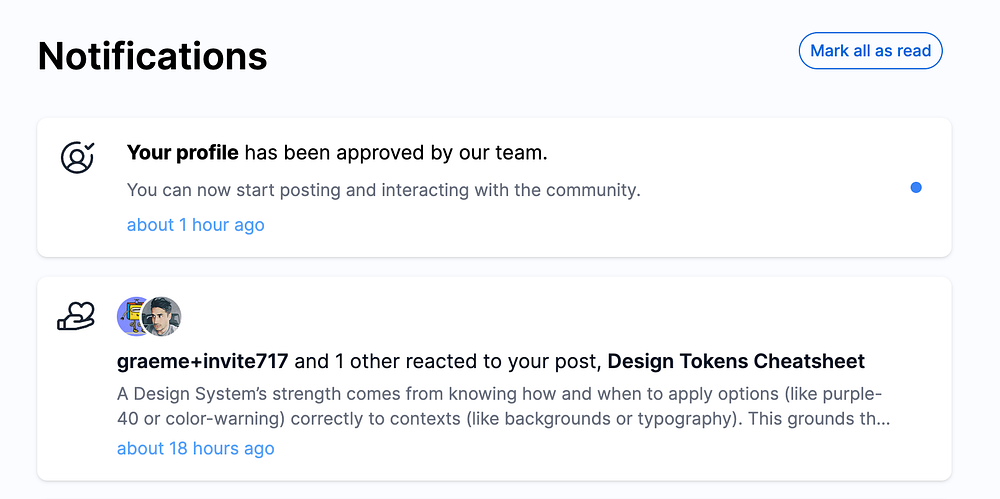Click blank area left of the unread dot
Viewport: 1000px width, 499px height.
[x=780, y=187]
